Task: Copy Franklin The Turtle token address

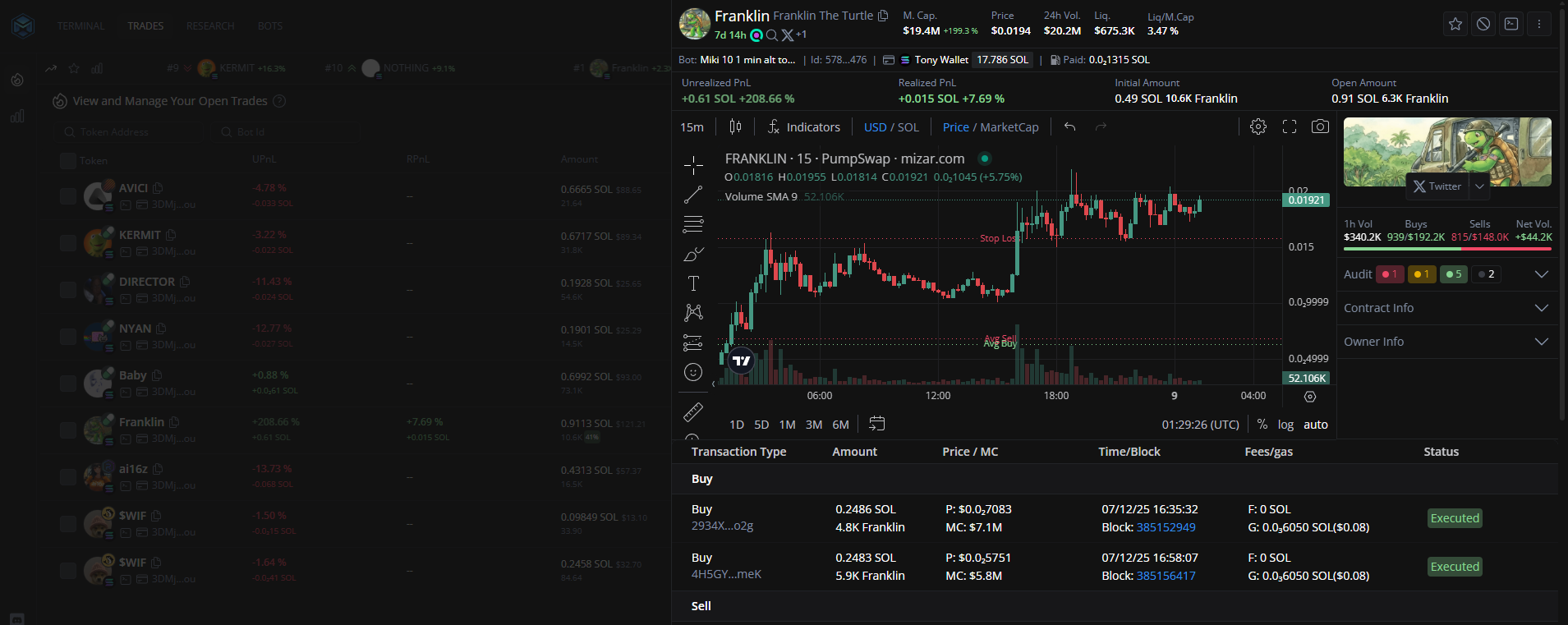Action: pos(883,16)
